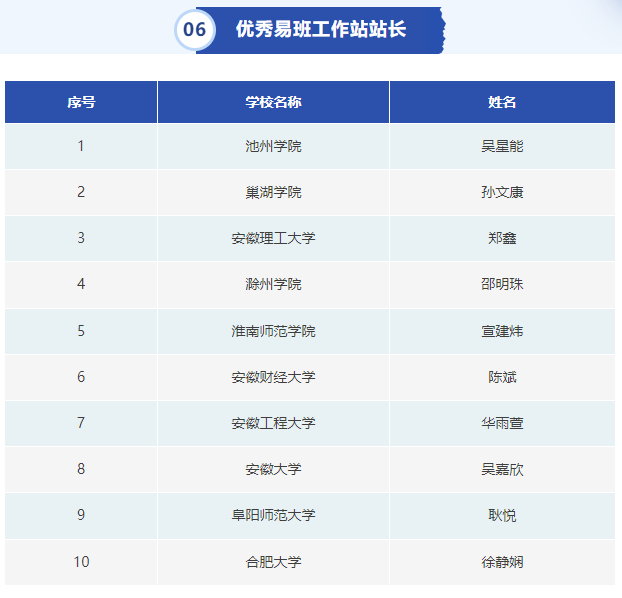The height and width of the screenshot is (598, 622).
Task: Select row number 8 cell
Action: pos(81,469)
